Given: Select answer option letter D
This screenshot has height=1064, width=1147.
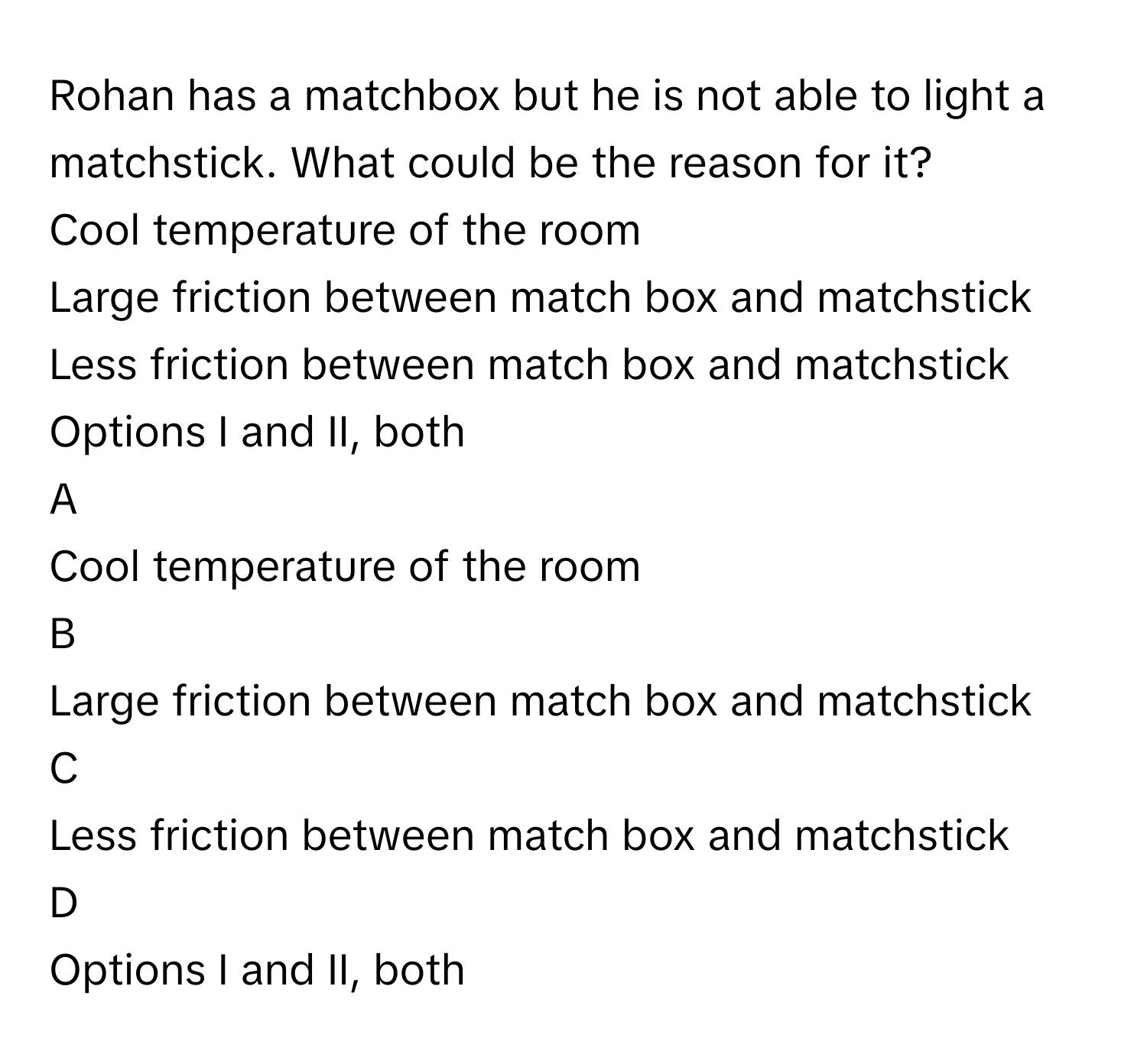Looking at the screenshot, I should coord(63,904).
